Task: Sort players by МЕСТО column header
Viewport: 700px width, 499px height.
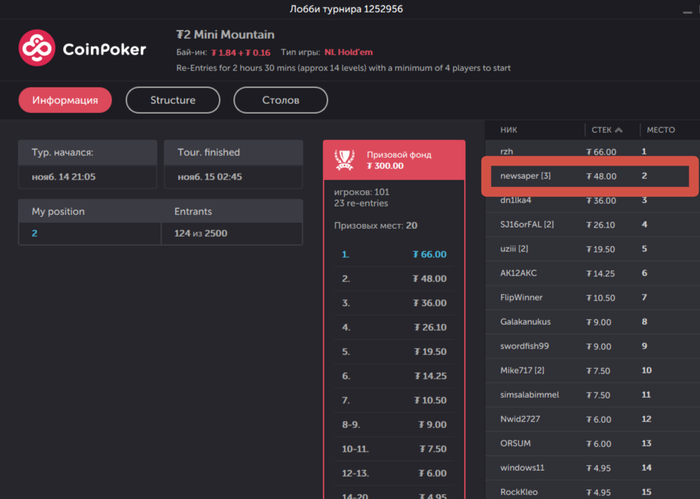Action: (x=661, y=130)
